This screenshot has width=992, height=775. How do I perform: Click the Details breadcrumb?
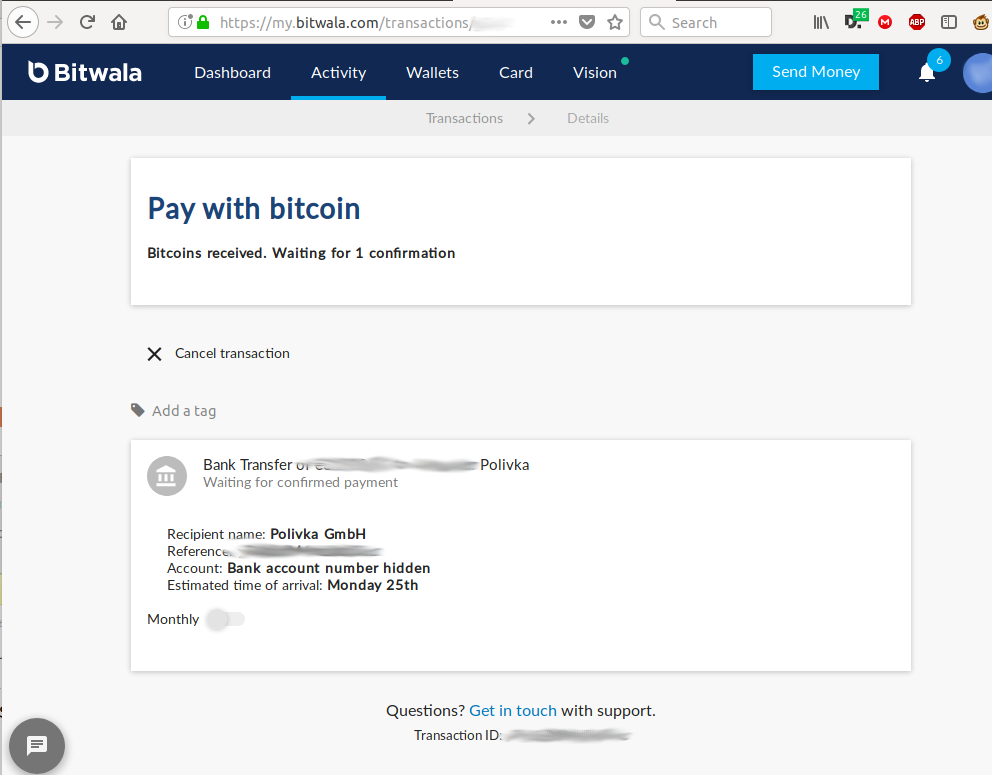coord(588,118)
